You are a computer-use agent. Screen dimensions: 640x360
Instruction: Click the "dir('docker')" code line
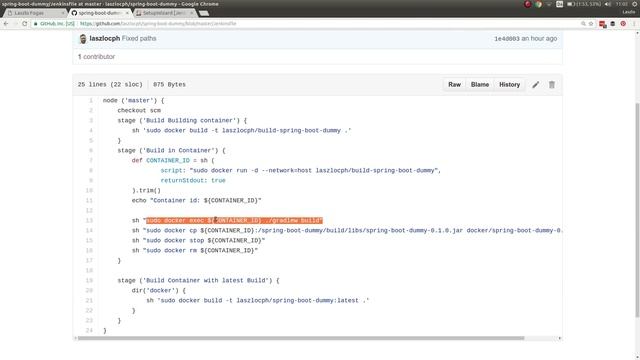[x=158, y=291]
